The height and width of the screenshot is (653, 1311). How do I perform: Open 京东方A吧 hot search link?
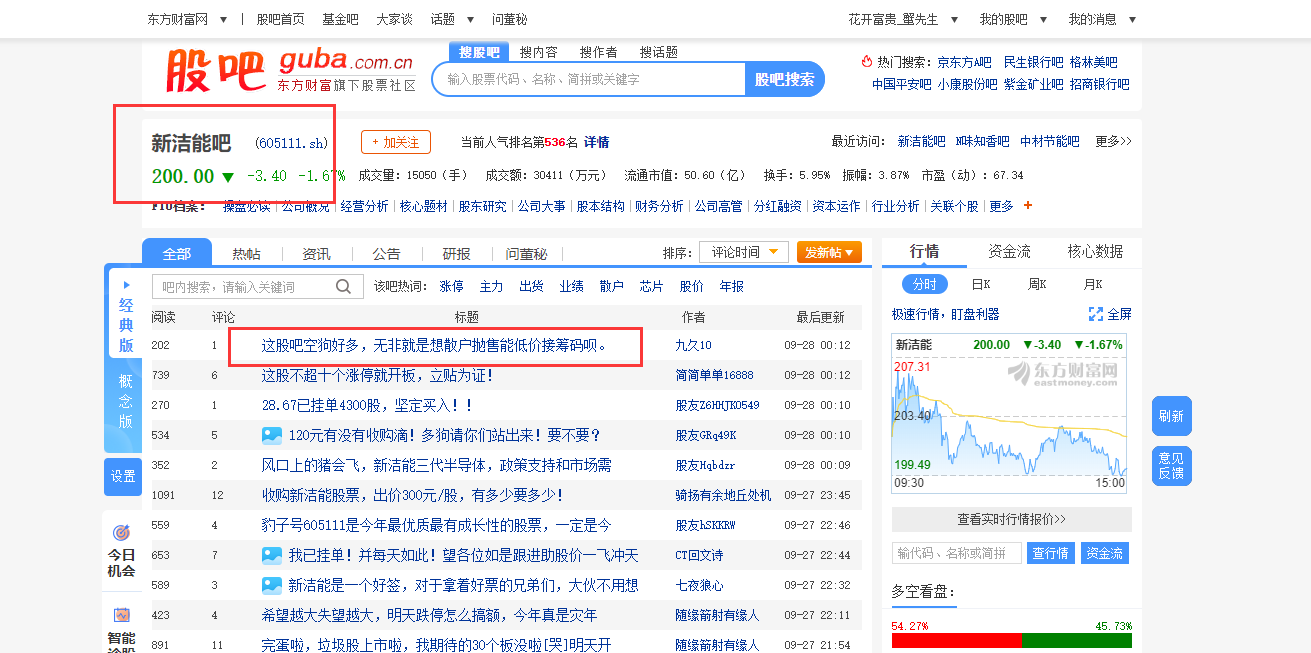click(965, 62)
